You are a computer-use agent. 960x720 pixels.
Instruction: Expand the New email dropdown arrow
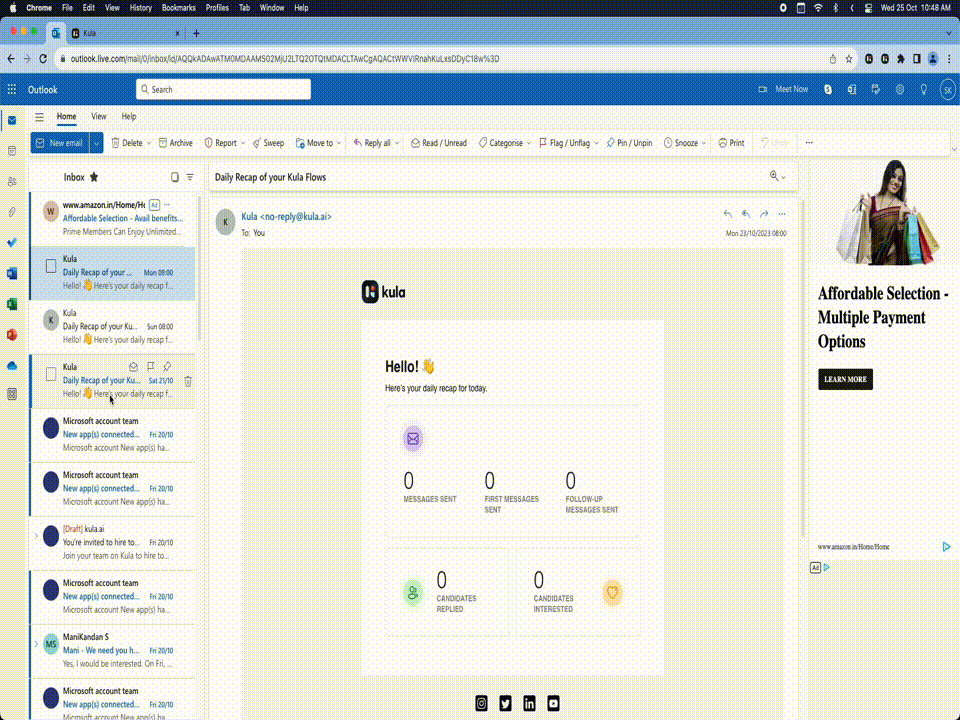pyautogui.click(x=96, y=143)
